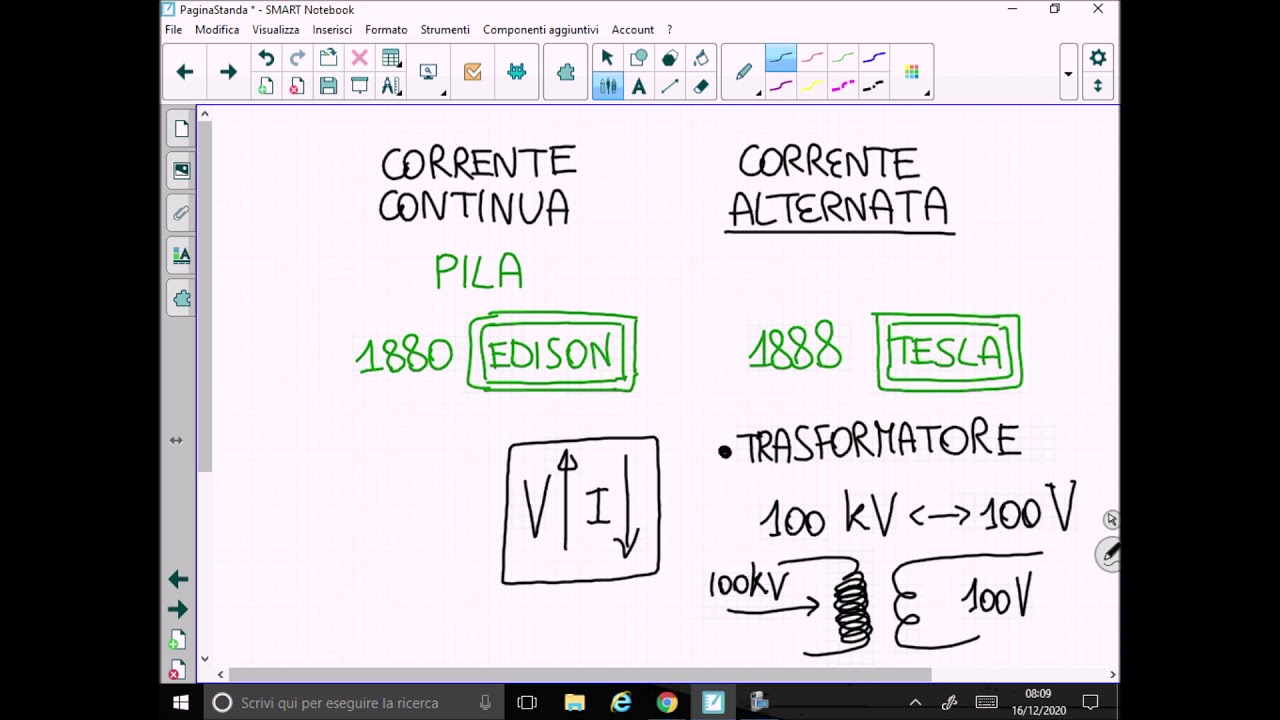Click the green next page arrow in the sidebar
Screen dimensions: 1280x720
point(178,609)
